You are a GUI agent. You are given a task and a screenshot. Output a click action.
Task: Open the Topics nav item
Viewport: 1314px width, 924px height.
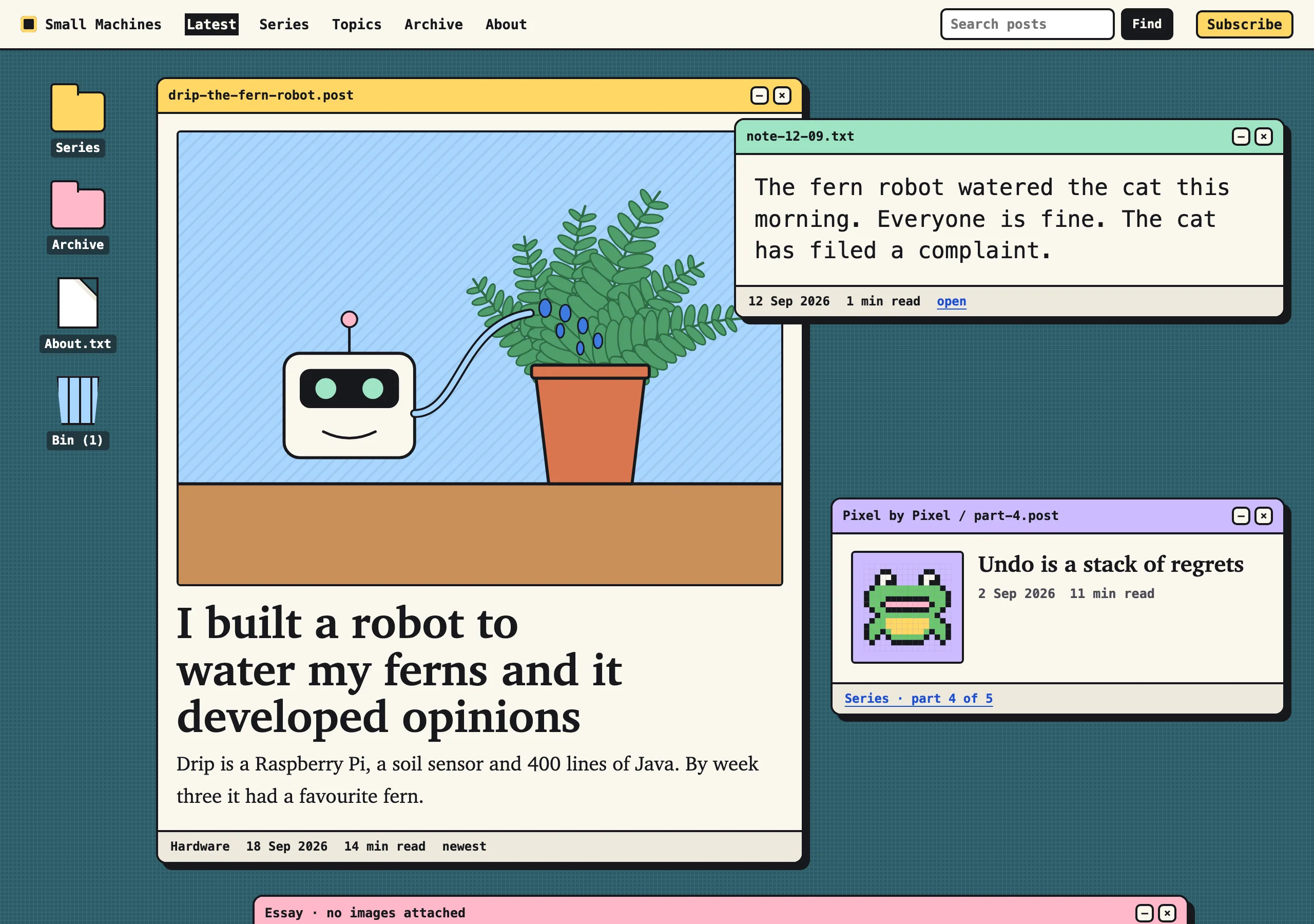click(x=357, y=24)
